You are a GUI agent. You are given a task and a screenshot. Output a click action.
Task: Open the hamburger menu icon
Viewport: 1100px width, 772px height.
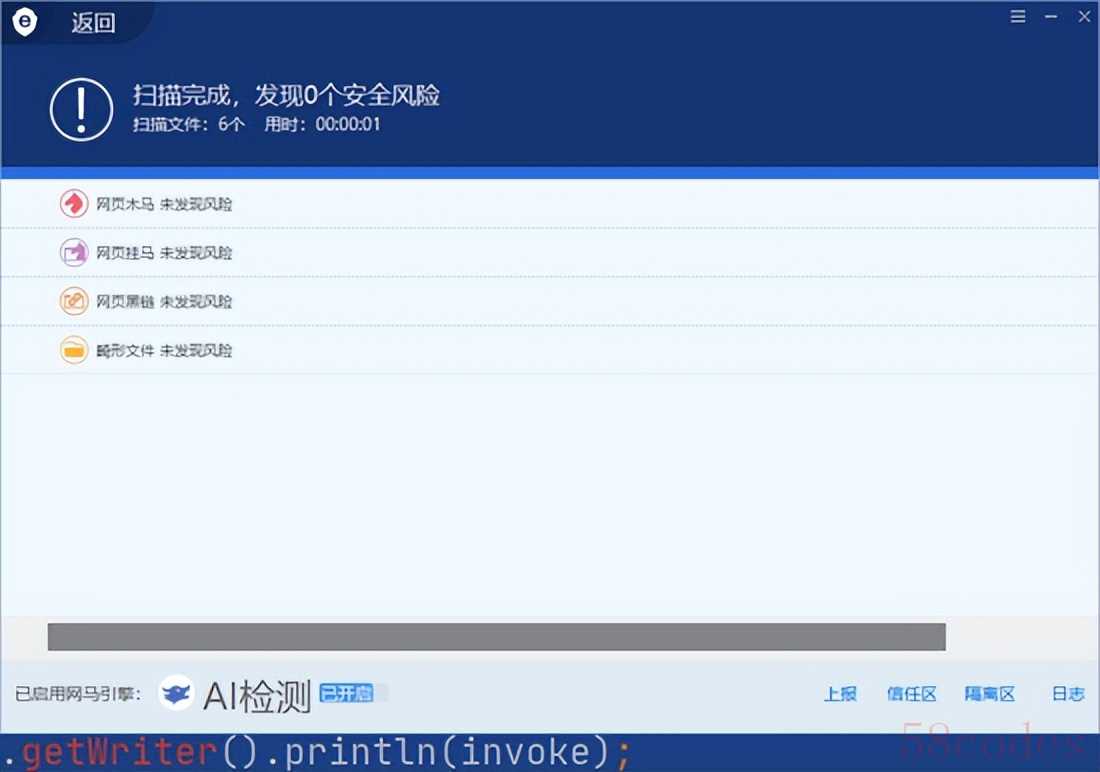point(1018,16)
